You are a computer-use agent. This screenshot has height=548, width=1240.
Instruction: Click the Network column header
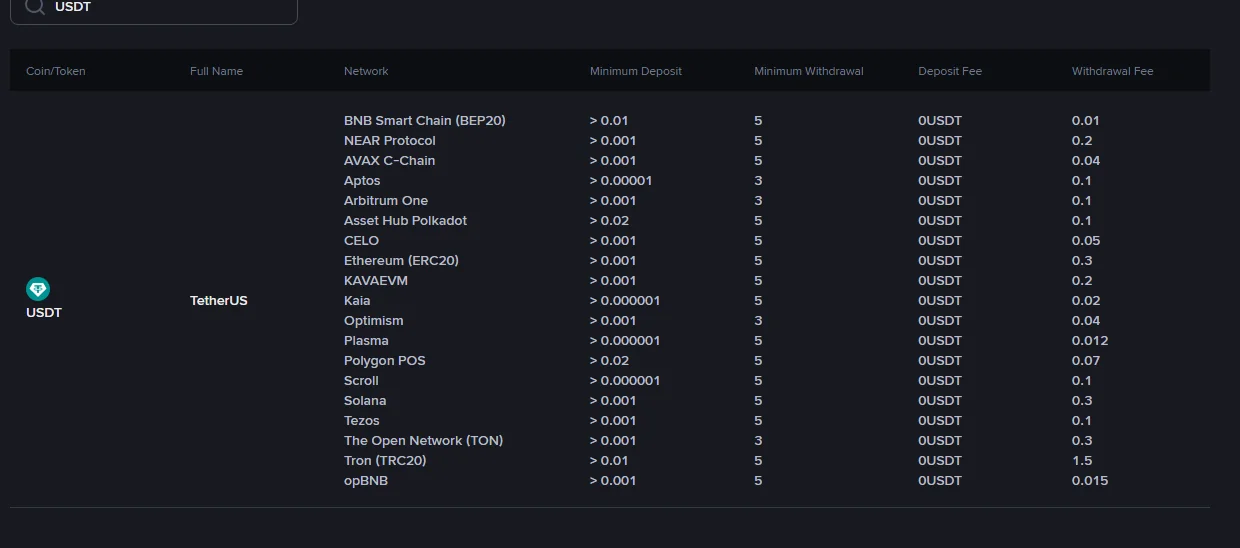tap(366, 71)
